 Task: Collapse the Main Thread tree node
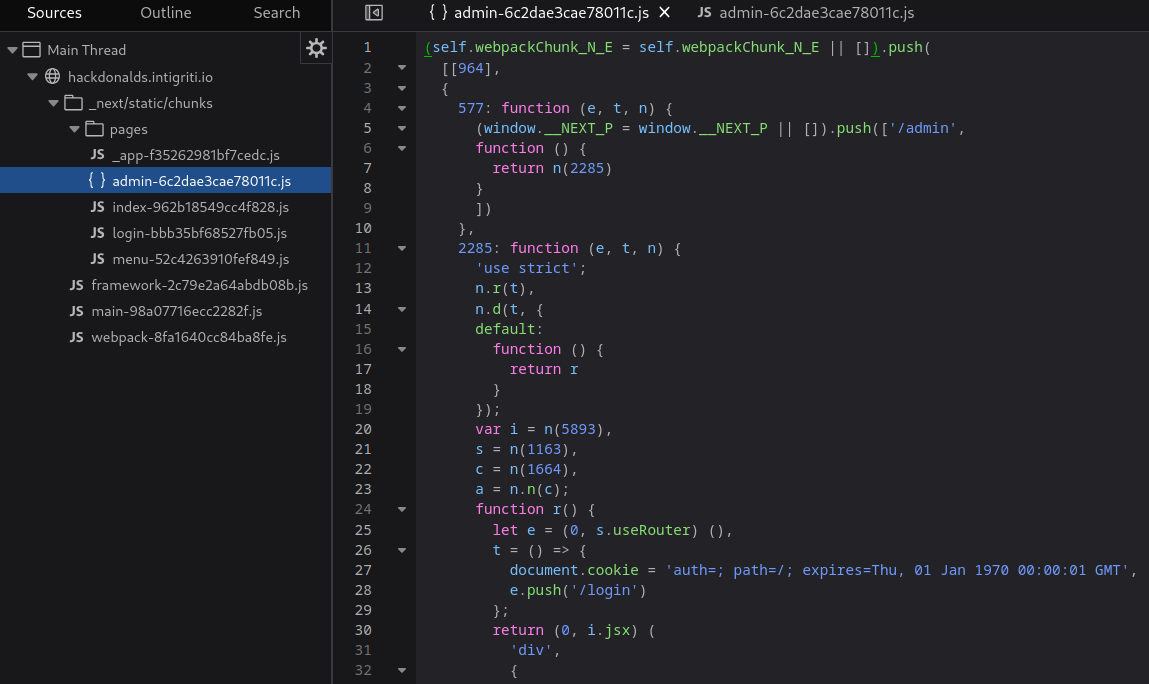[x=11, y=48]
